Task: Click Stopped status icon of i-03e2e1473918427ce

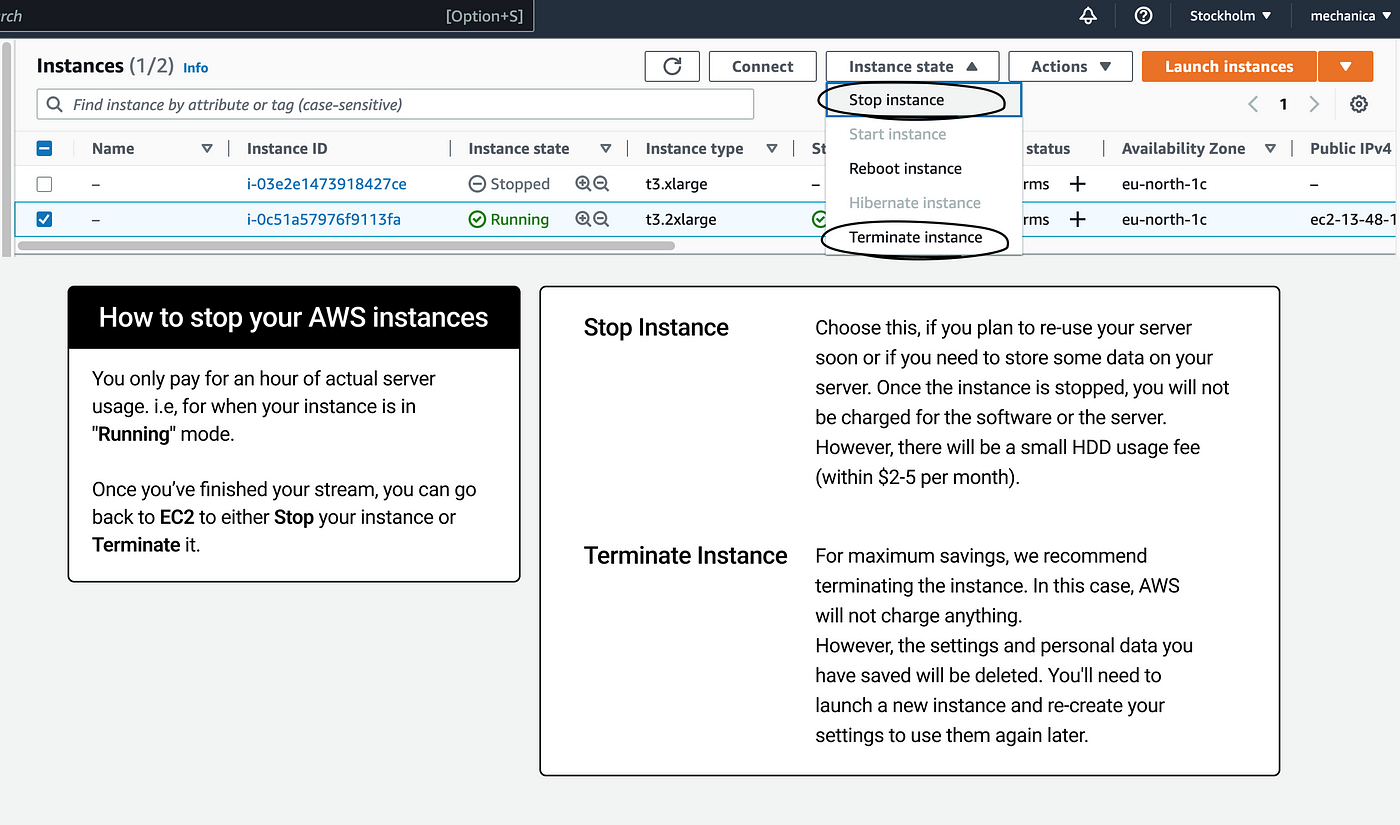Action: pyautogui.click(x=477, y=184)
